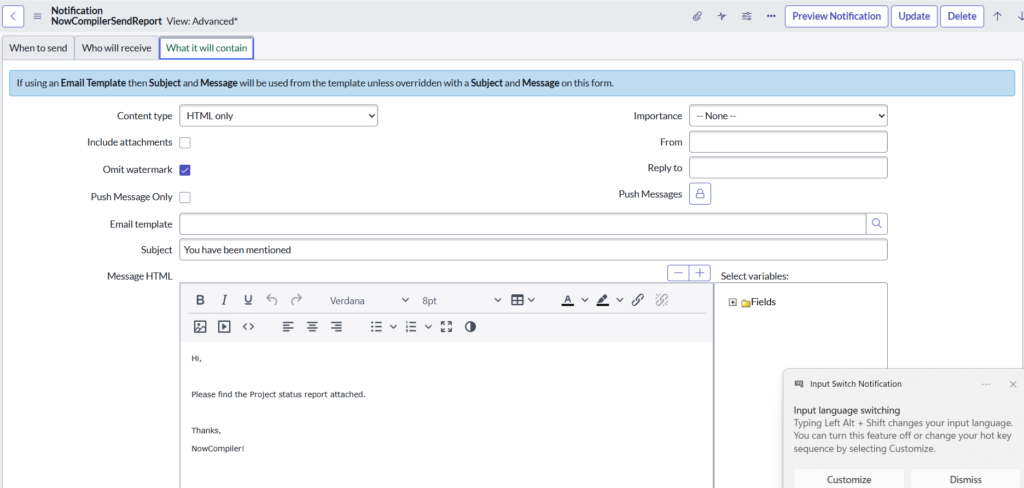Open background color dropdown arrow
Screen dimensions: 1024x488
tap(620, 301)
